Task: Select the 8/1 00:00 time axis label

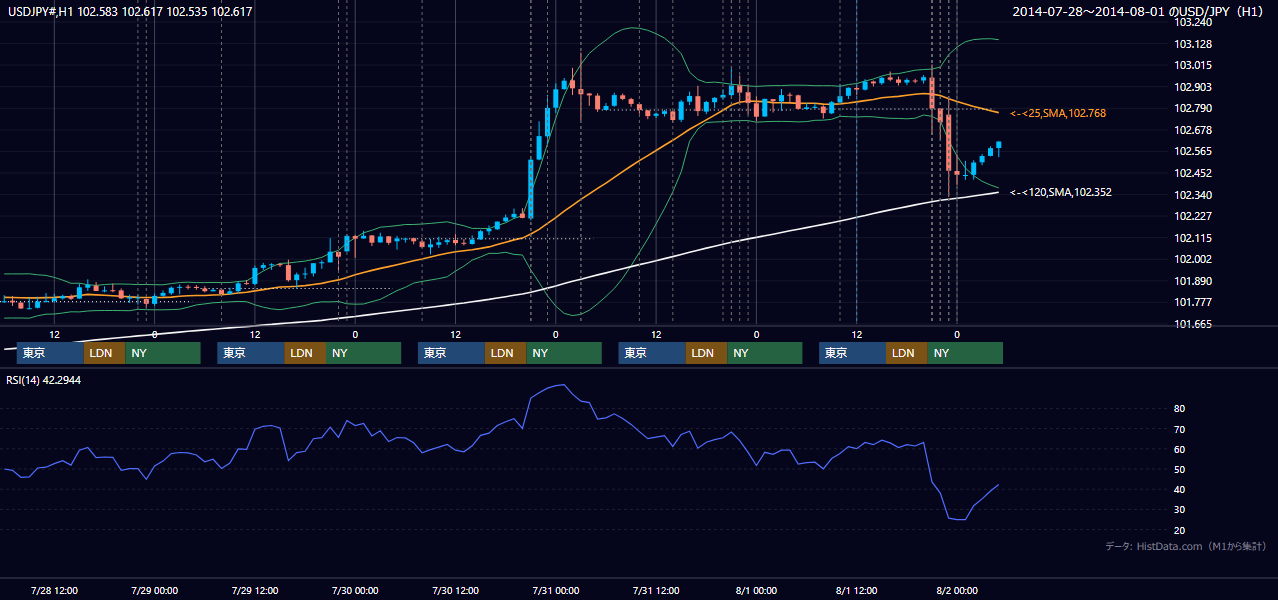Action: click(x=756, y=590)
